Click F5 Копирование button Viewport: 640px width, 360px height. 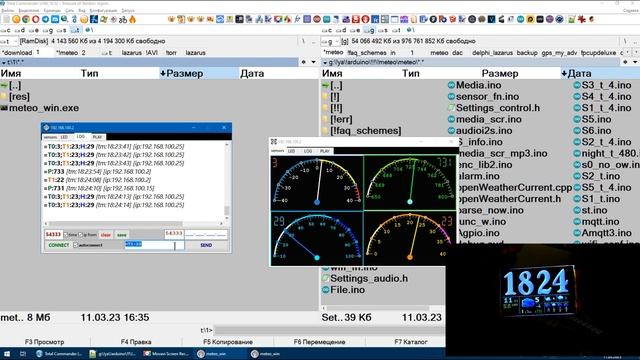pos(228,342)
